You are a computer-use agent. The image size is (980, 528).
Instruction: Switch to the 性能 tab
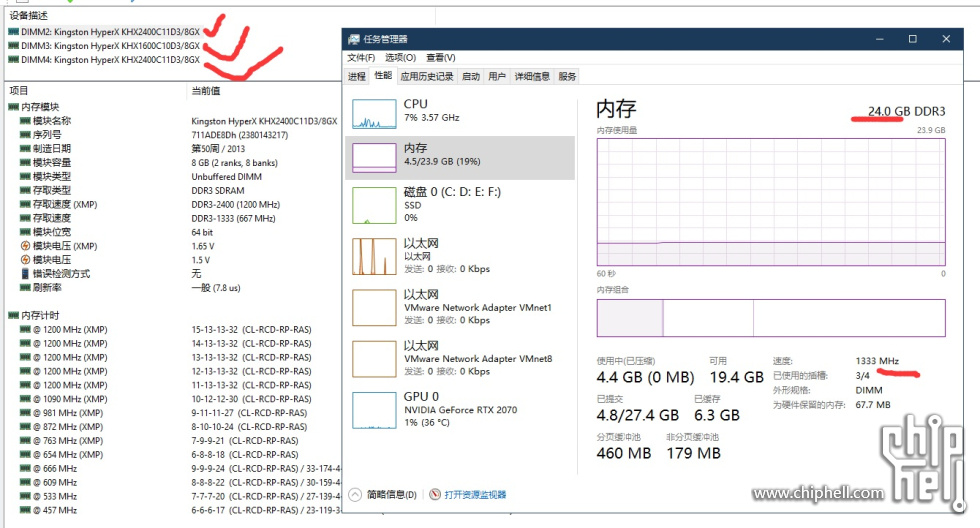click(382, 76)
